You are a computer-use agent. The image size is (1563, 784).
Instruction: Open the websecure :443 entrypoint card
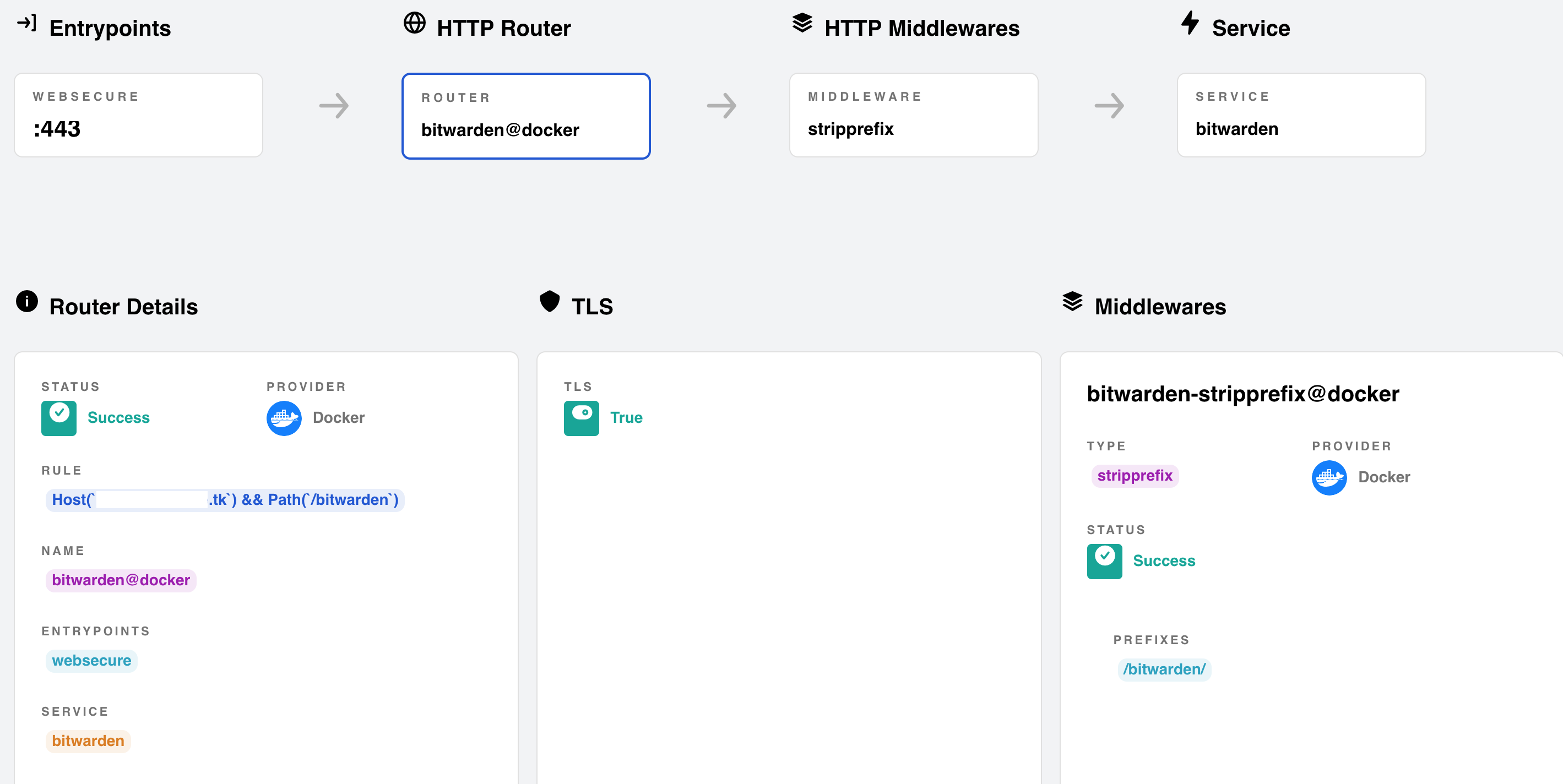pos(138,115)
